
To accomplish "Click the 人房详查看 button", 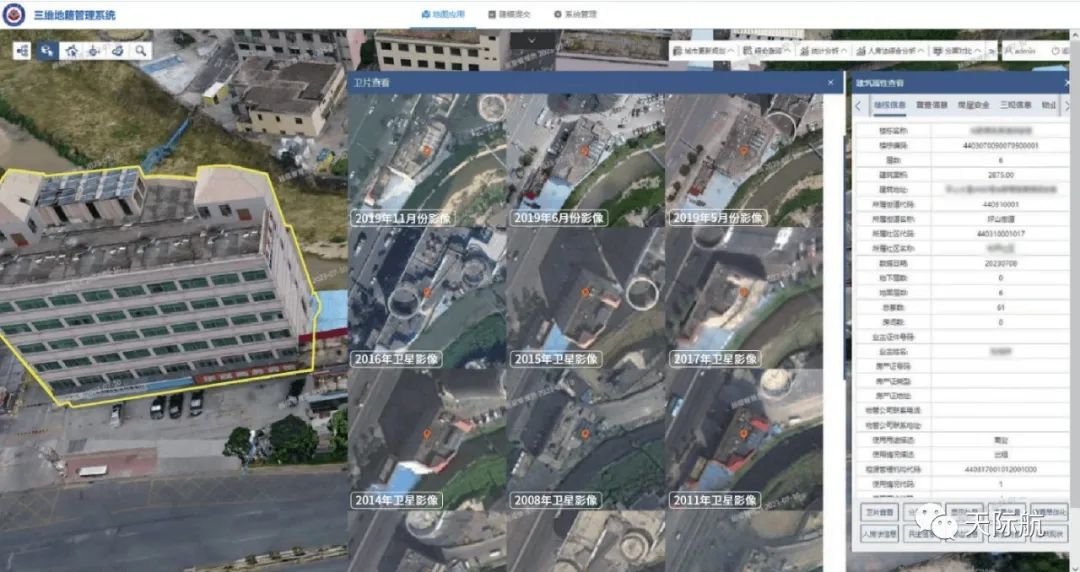I will click(x=877, y=534).
